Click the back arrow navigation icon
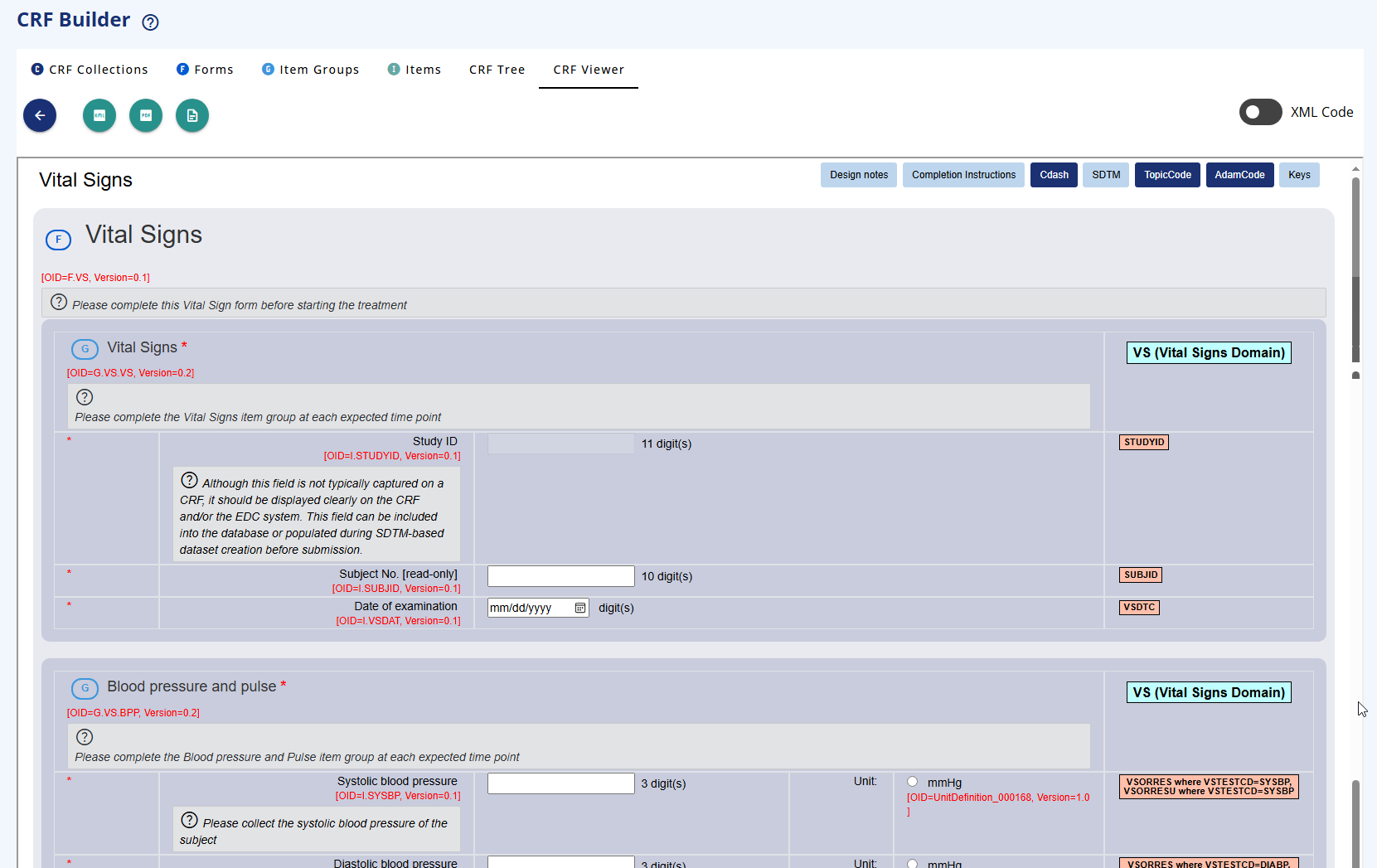 [x=39, y=115]
